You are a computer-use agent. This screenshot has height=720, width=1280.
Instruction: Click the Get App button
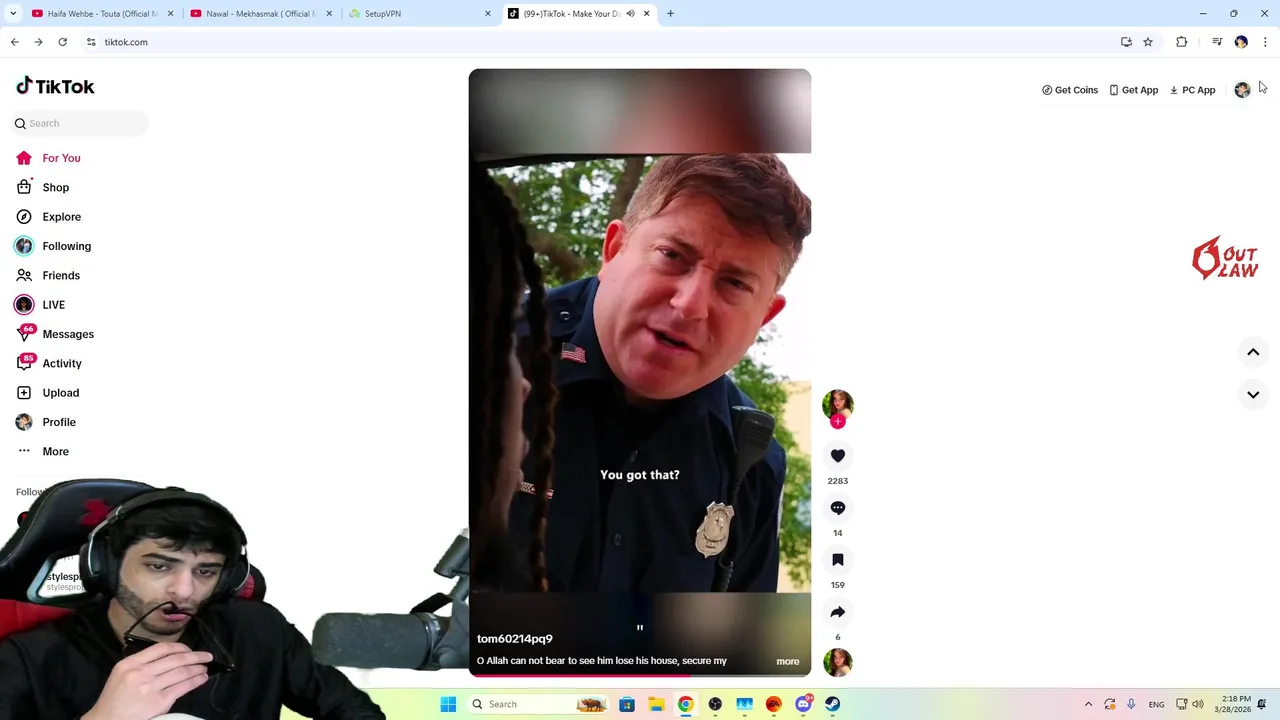(1134, 90)
